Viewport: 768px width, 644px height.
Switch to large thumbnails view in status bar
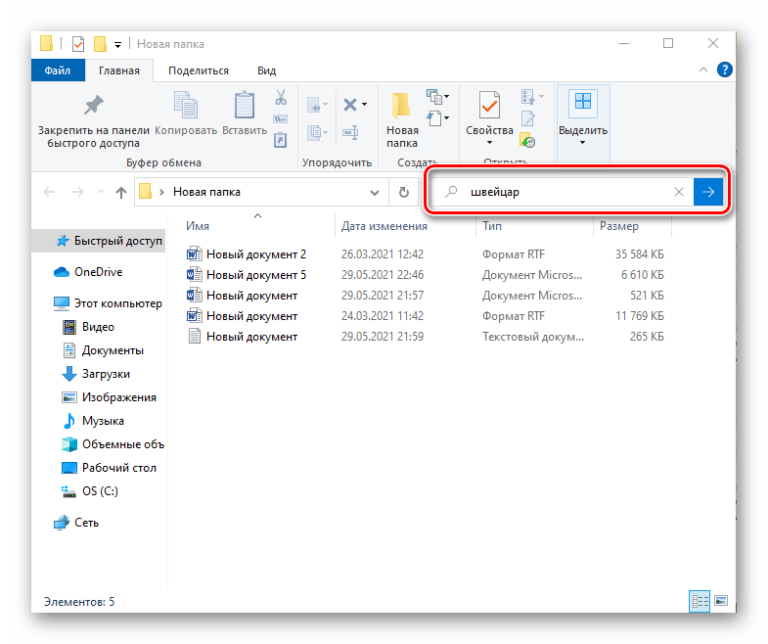(x=720, y=601)
